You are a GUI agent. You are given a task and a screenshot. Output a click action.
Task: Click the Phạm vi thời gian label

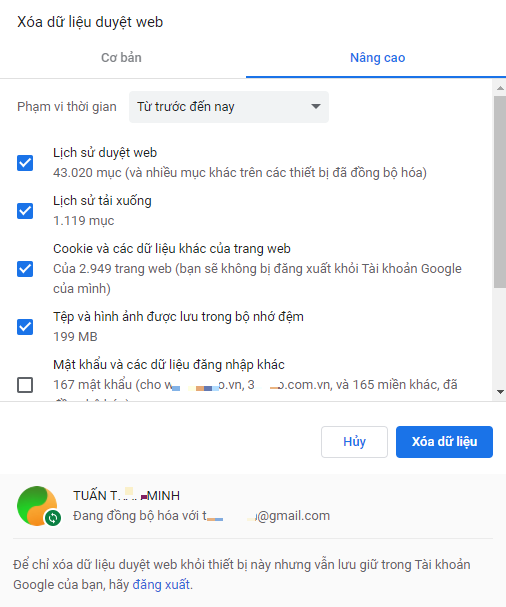pos(67,107)
